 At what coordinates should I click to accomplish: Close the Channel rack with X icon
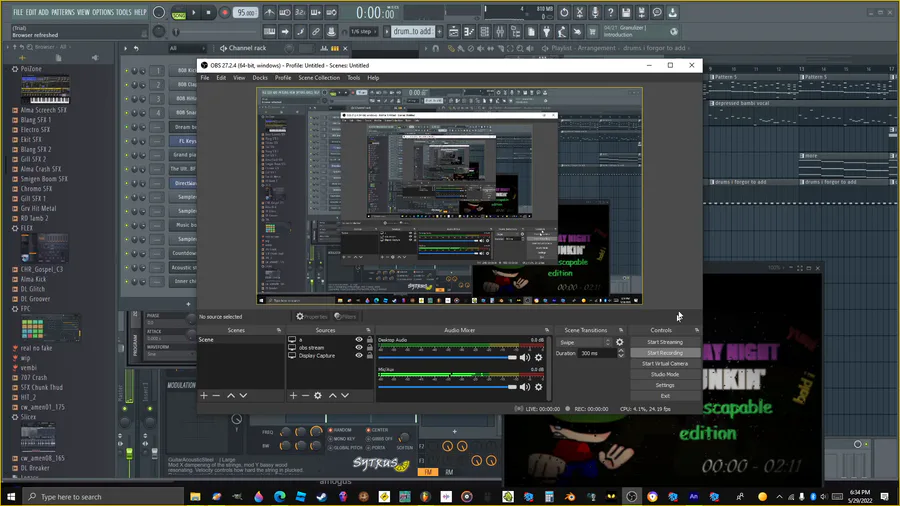(x=345, y=48)
